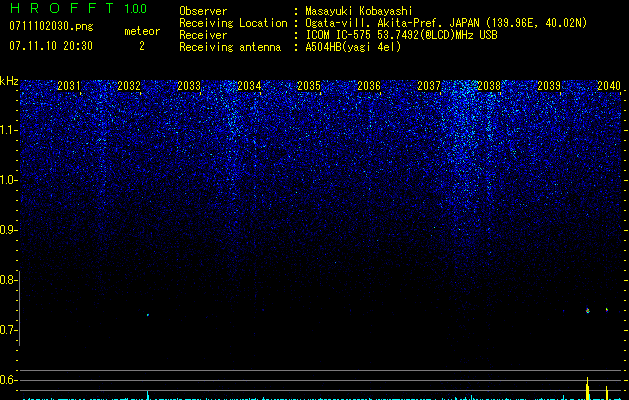Click the 0.7 kHz frequency label
The height and width of the screenshot is (400, 629).
[x=7, y=330]
